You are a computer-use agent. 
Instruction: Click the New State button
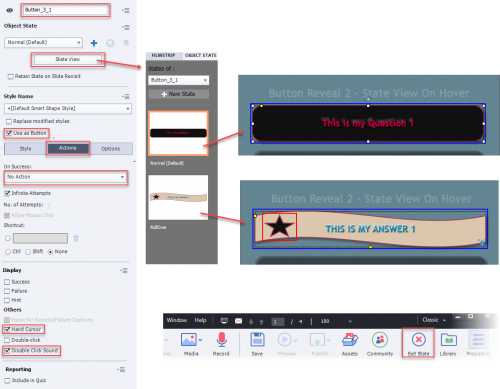179,94
